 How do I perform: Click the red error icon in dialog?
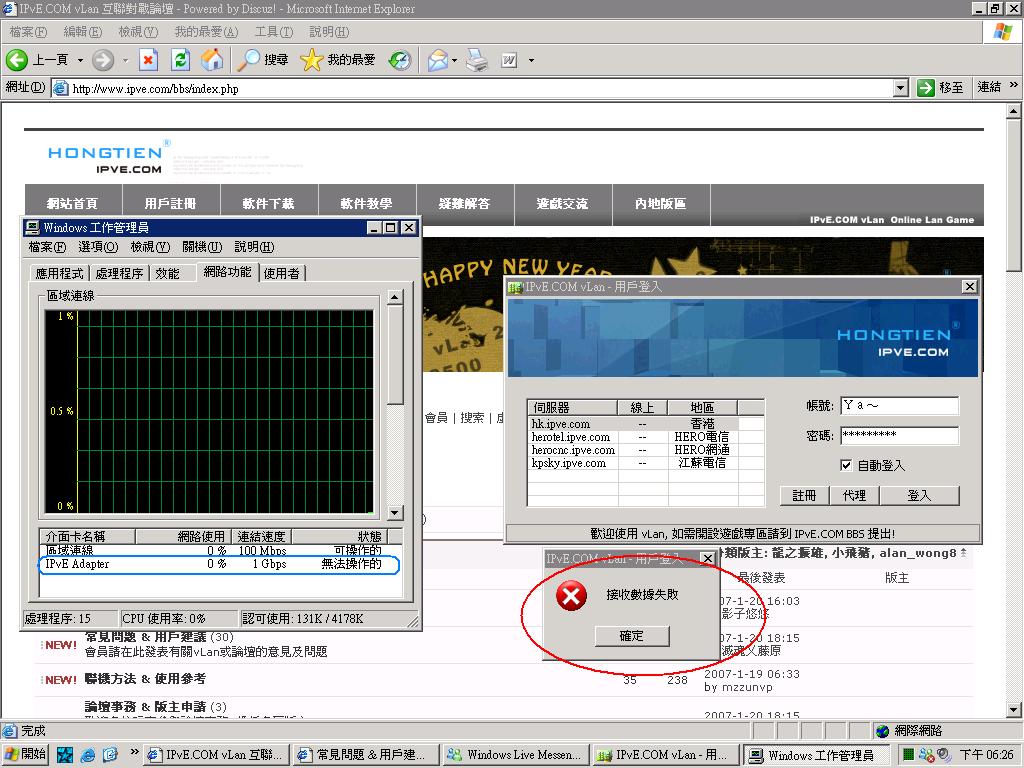(x=571, y=597)
